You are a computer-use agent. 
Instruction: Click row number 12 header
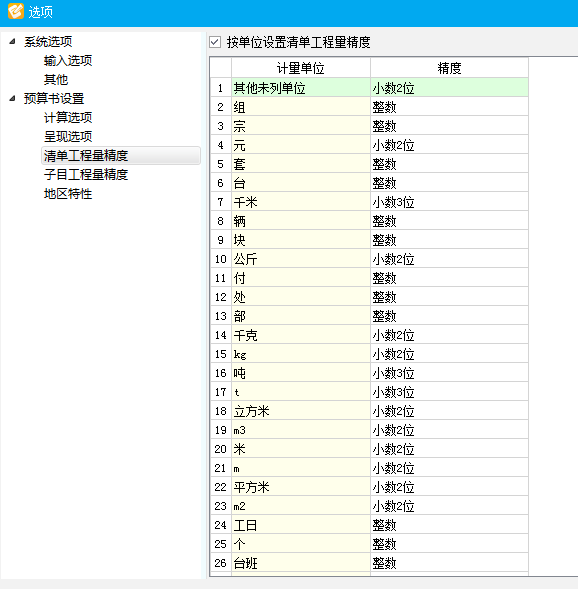pos(220,297)
